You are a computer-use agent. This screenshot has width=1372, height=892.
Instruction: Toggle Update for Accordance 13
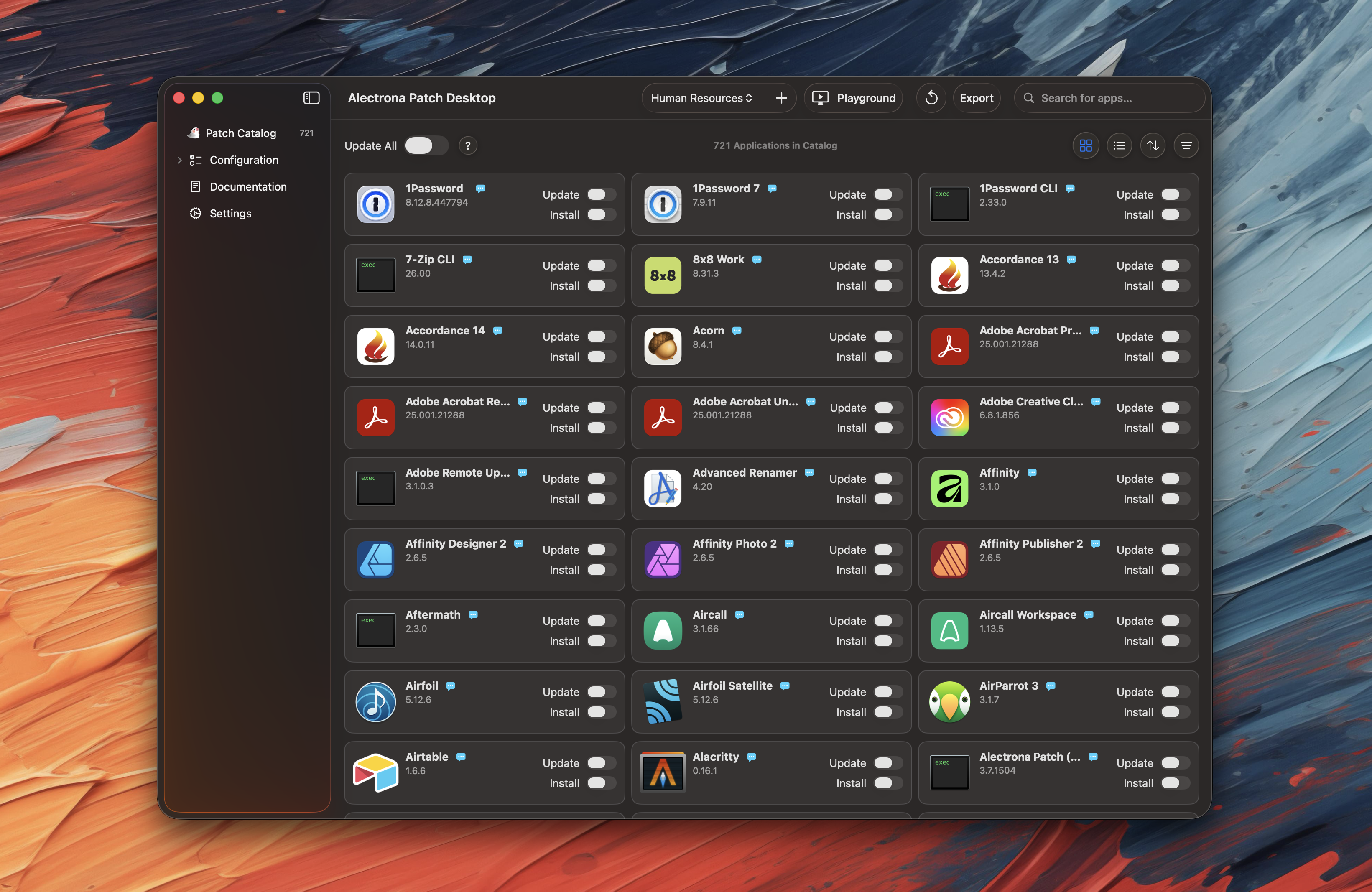click(x=1176, y=265)
